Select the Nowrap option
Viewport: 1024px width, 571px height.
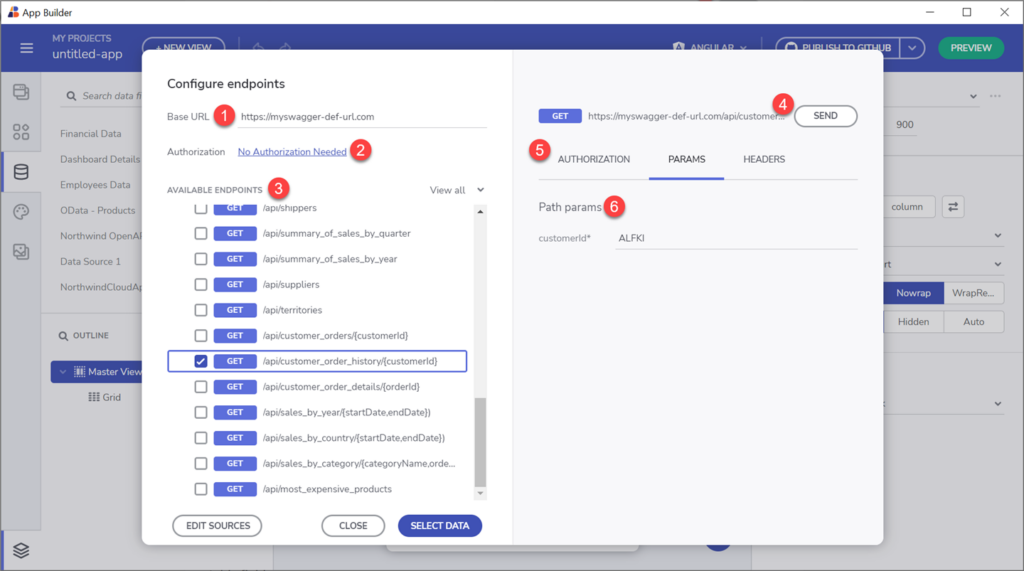coord(913,293)
